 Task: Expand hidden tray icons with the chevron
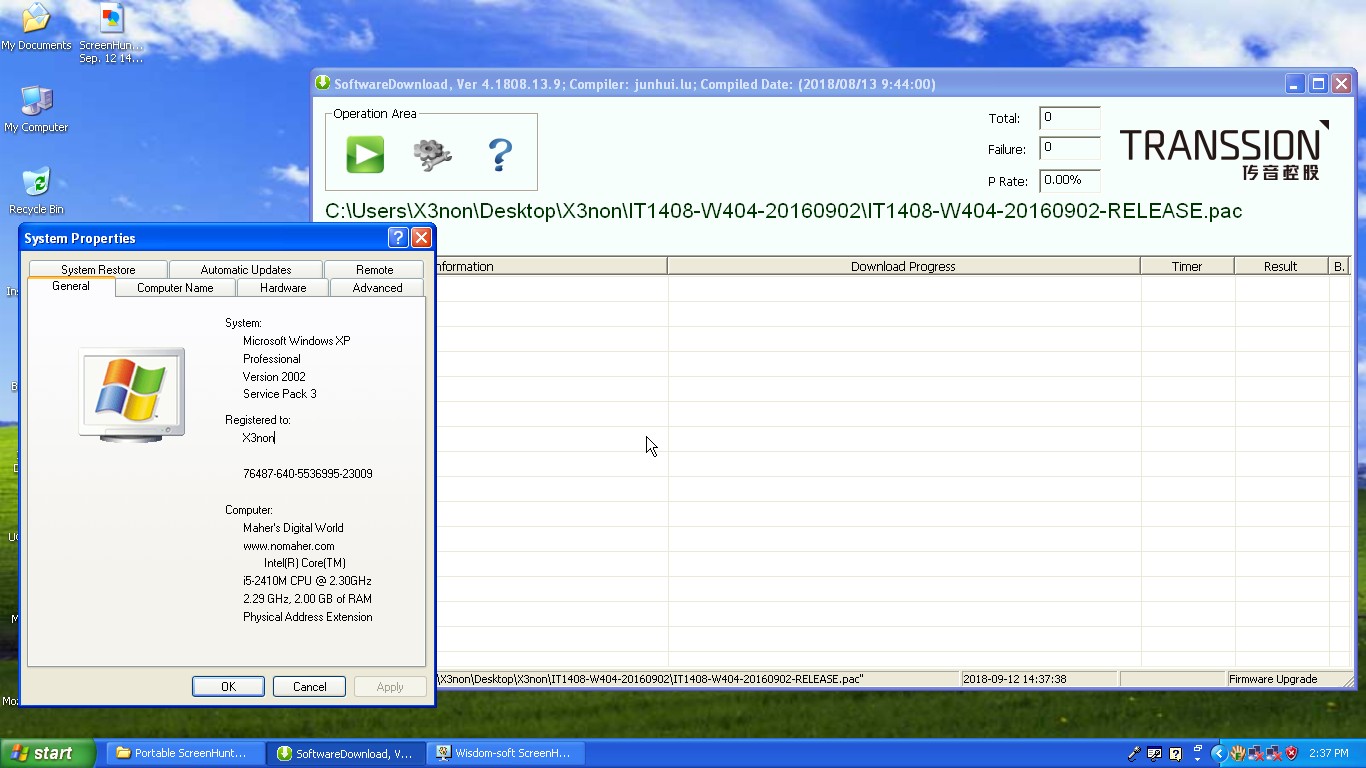pyautogui.click(x=1218, y=753)
